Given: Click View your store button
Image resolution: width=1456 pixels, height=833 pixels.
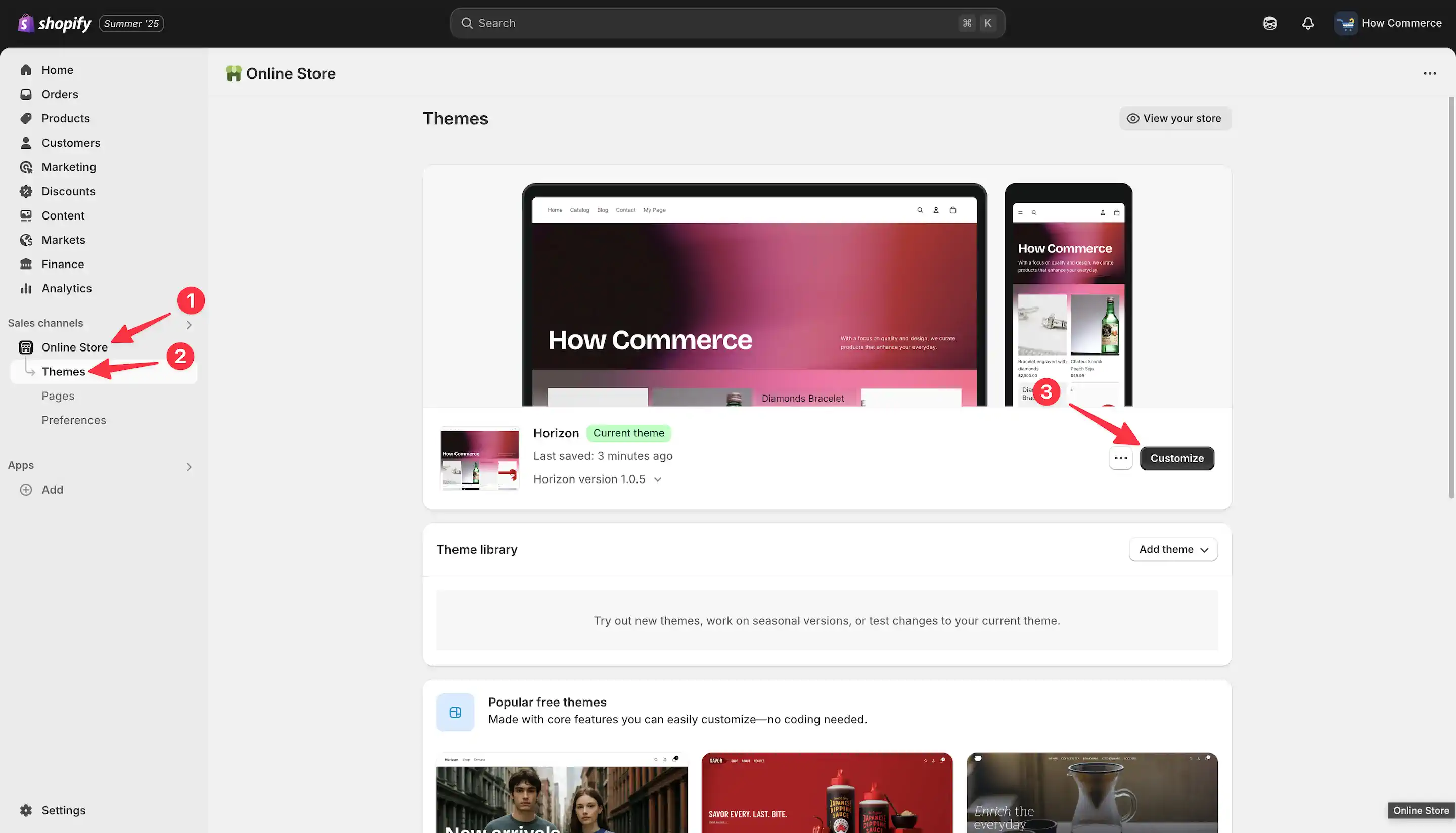Looking at the screenshot, I should point(1174,118).
